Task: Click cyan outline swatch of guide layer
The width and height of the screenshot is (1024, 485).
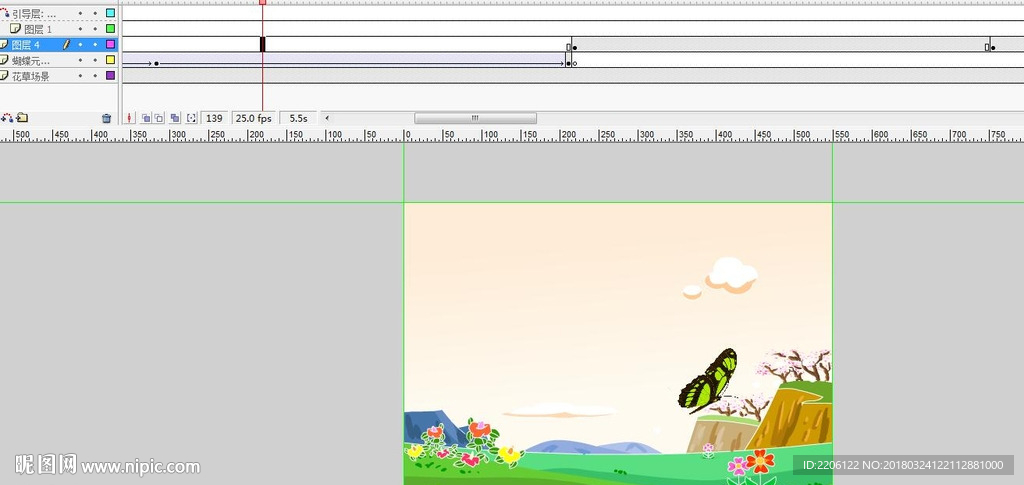Action: tap(110, 14)
